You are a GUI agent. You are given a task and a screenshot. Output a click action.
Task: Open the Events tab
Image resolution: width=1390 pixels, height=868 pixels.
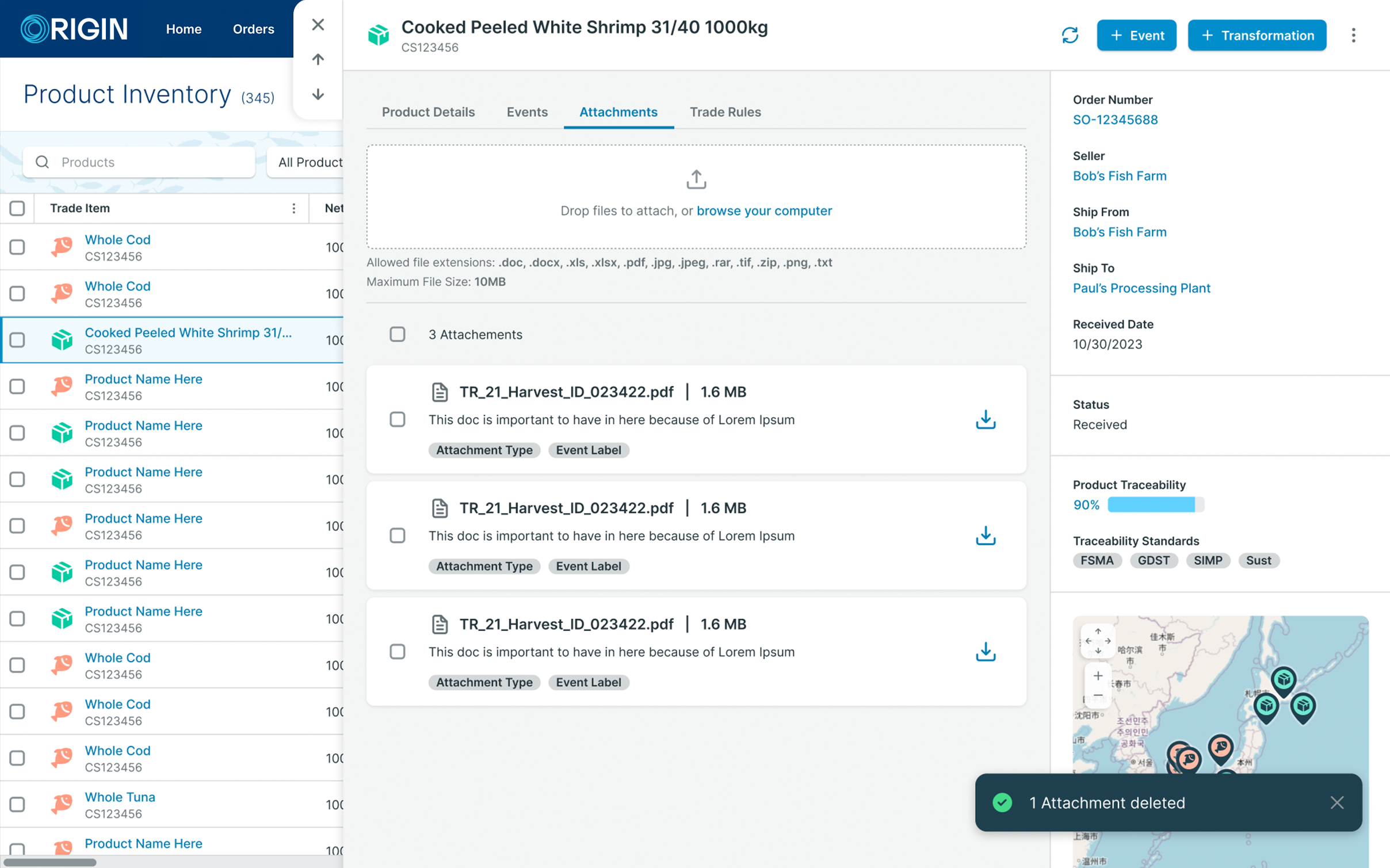(526, 112)
